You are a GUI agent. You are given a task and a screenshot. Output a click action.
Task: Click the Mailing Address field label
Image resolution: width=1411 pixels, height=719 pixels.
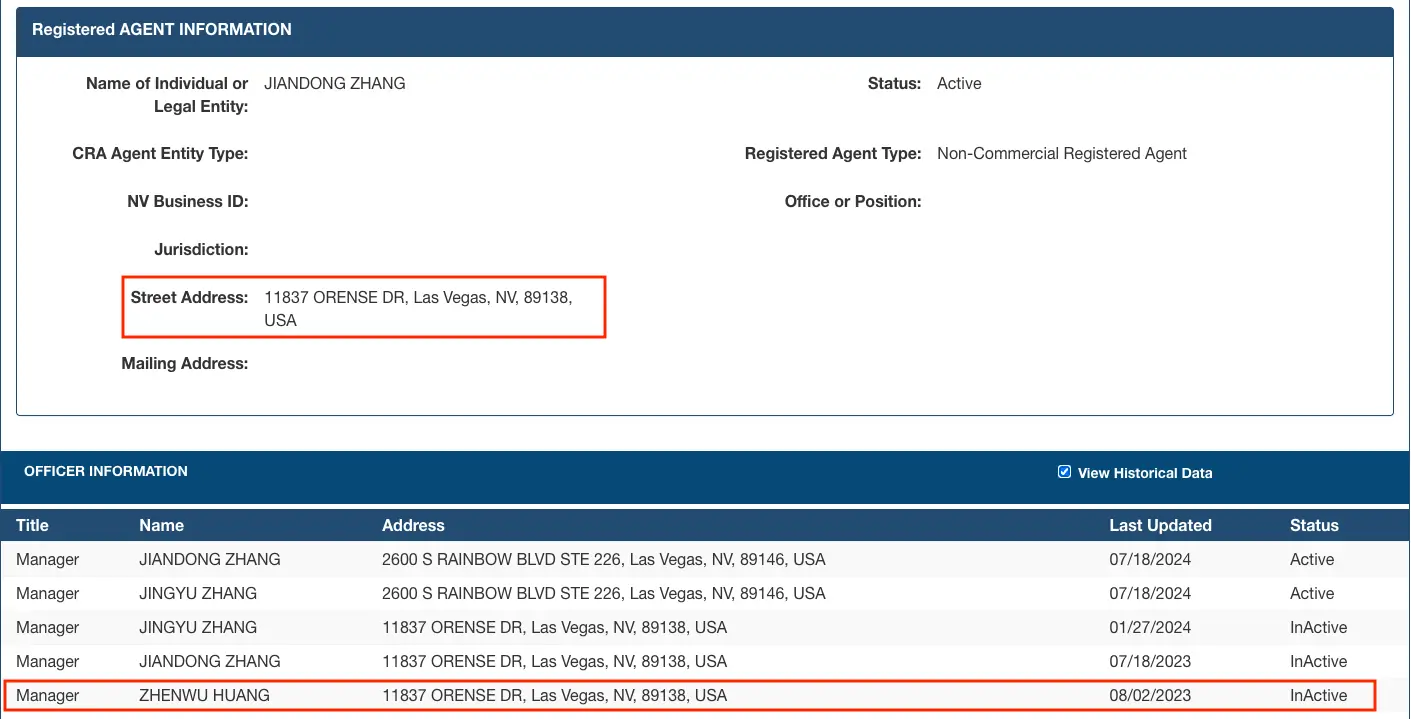pos(185,364)
